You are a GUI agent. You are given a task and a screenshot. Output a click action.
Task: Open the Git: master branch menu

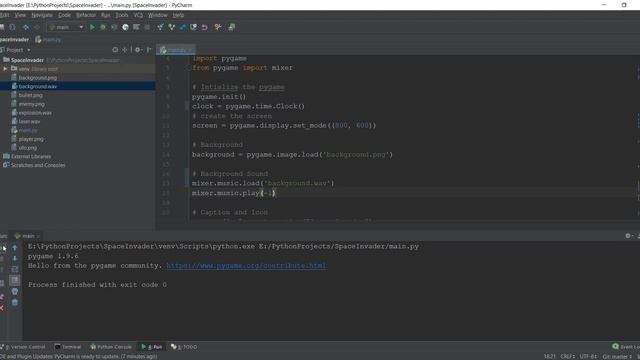click(x=617, y=356)
